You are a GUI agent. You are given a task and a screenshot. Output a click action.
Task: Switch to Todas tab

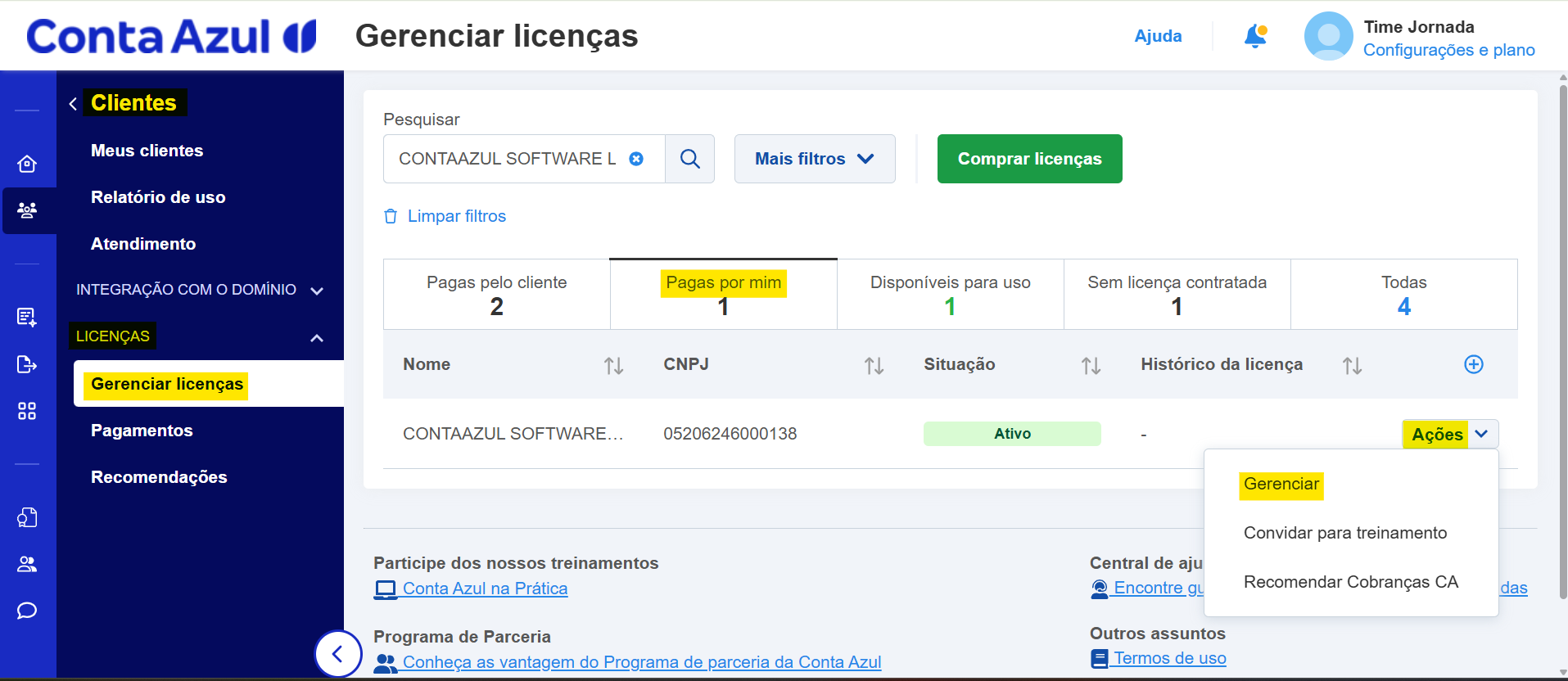[x=1404, y=295]
